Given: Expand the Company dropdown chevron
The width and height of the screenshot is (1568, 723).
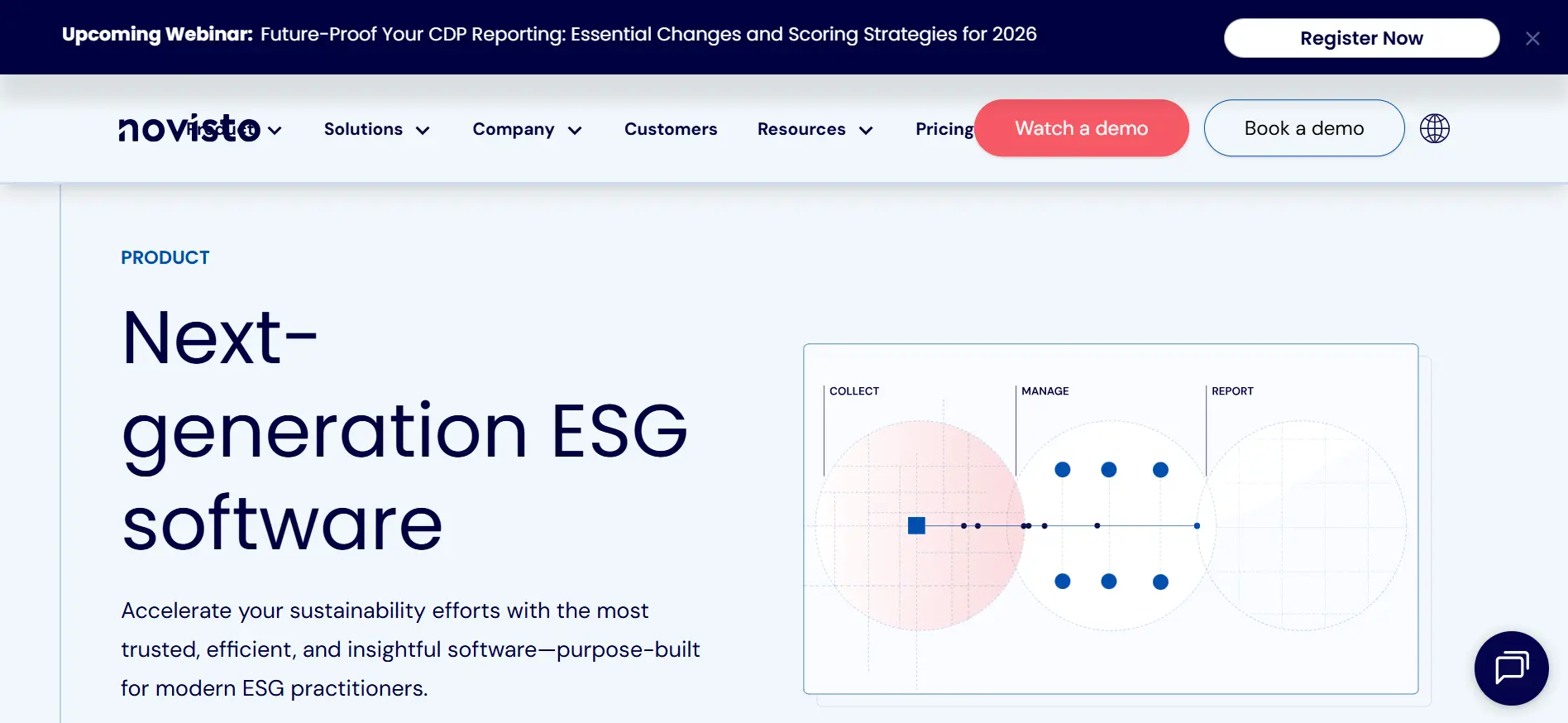Looking at the screenshot, I should 575,130.
